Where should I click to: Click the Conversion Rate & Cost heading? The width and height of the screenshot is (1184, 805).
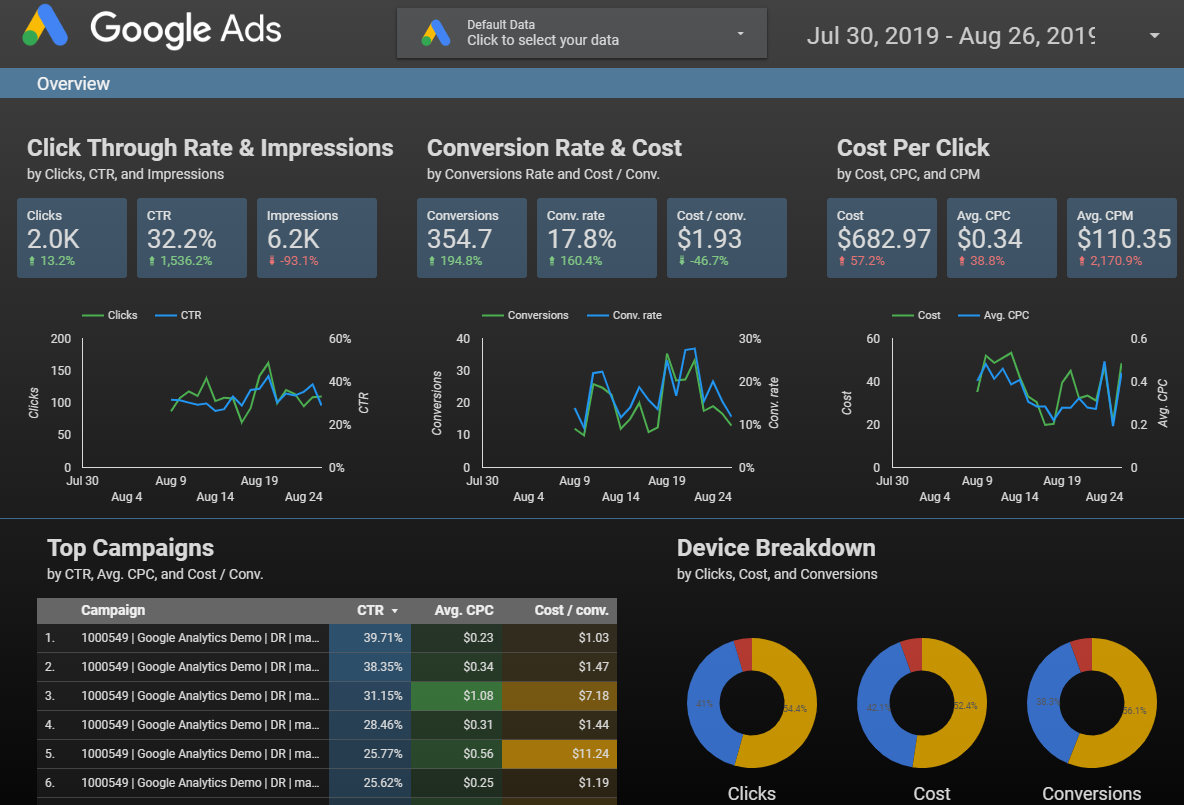[x=554, y=148]
